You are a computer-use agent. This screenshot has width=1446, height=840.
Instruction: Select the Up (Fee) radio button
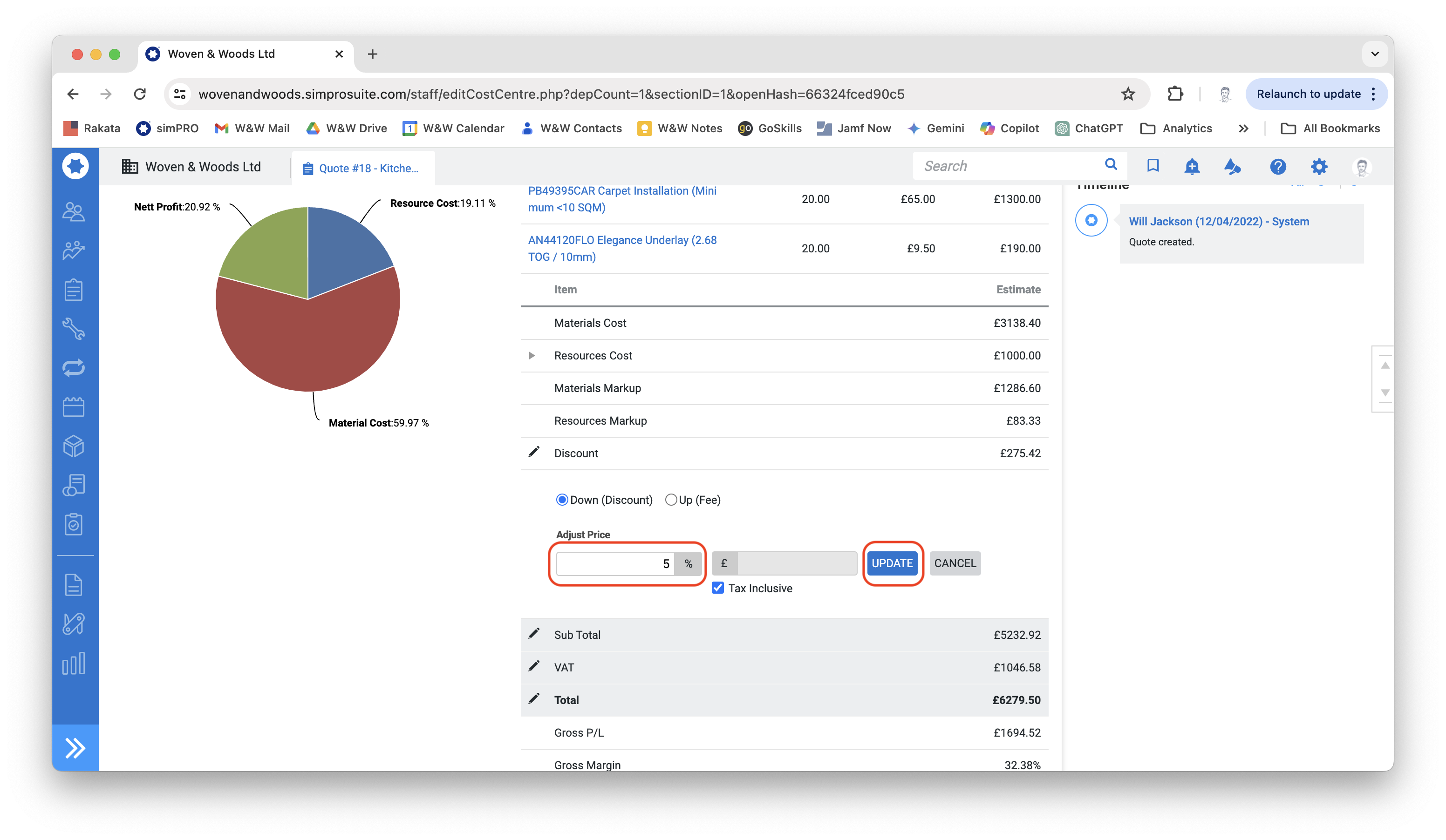(670, 500)
